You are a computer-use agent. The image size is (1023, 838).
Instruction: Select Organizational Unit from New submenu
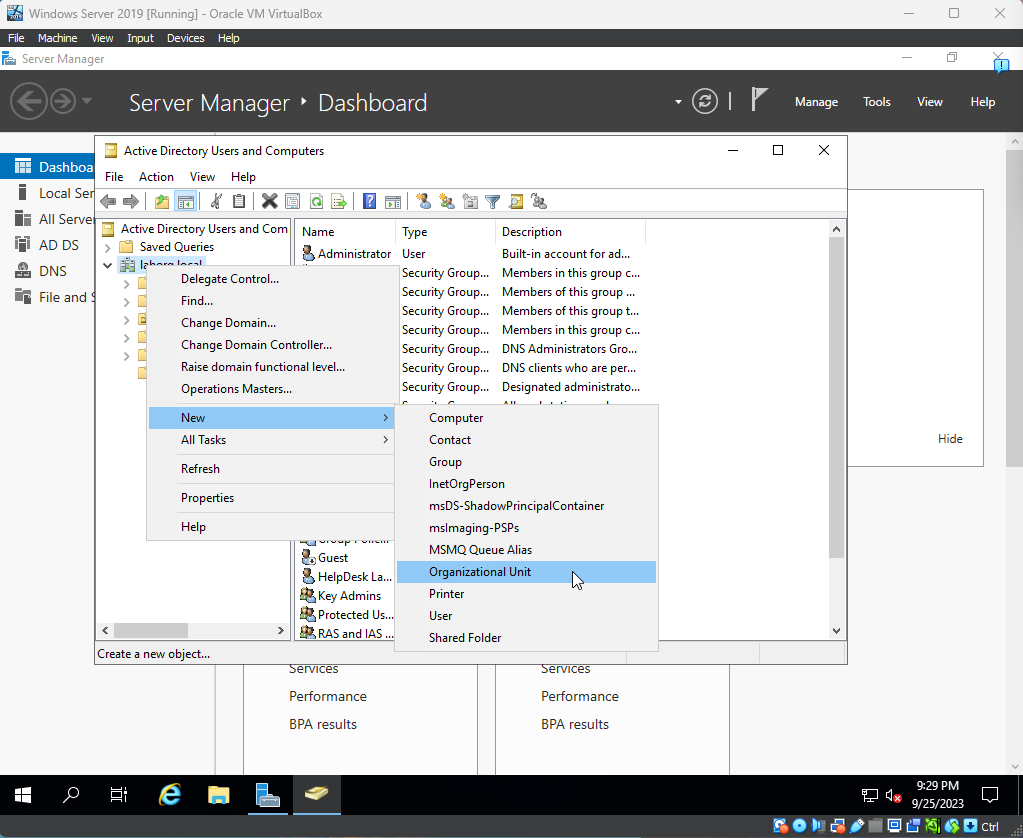527,572
